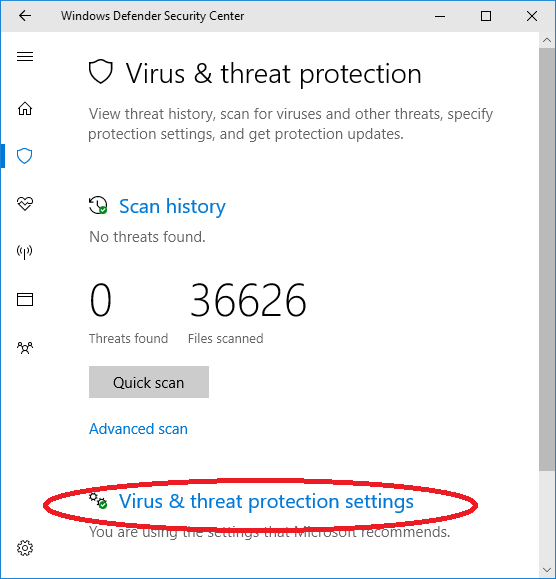Maximize the Windows Defender Security Center window

pyautogui.click(x=486, y=16)
